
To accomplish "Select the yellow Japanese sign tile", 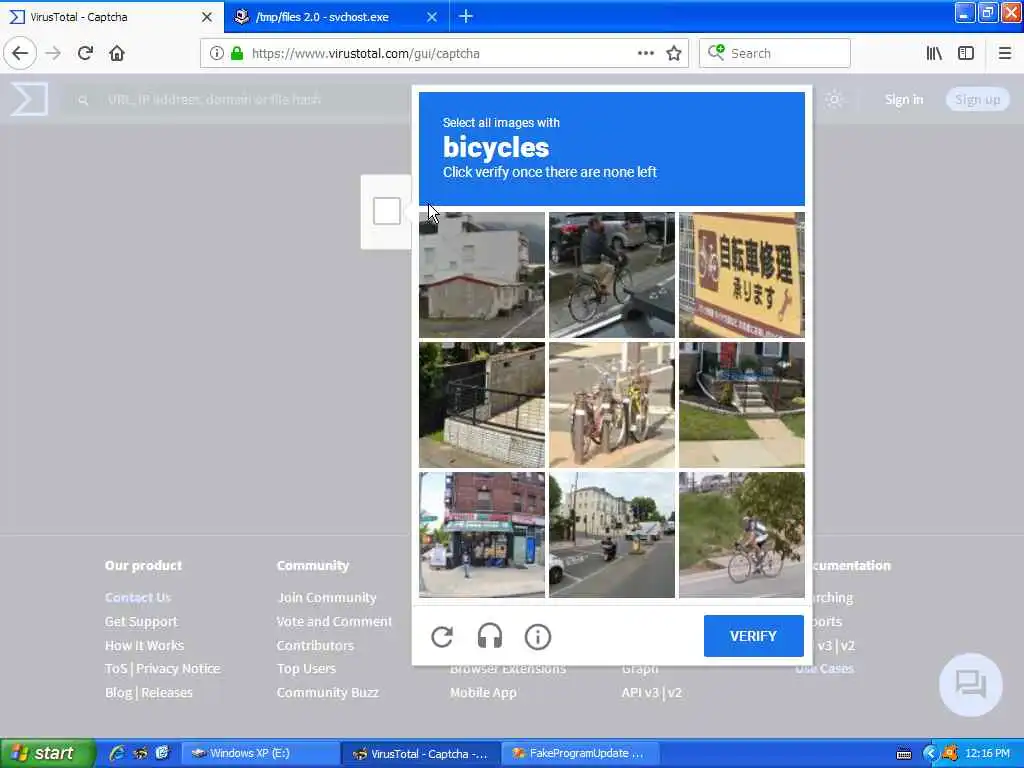I will 742,274.
